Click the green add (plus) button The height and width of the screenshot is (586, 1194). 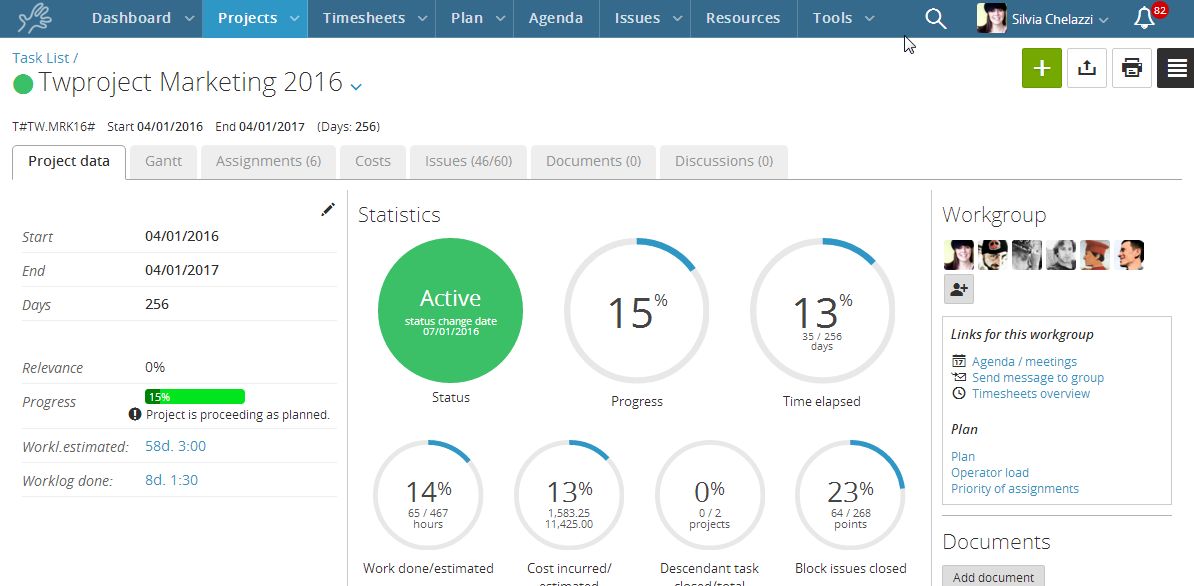point(1041,68)
